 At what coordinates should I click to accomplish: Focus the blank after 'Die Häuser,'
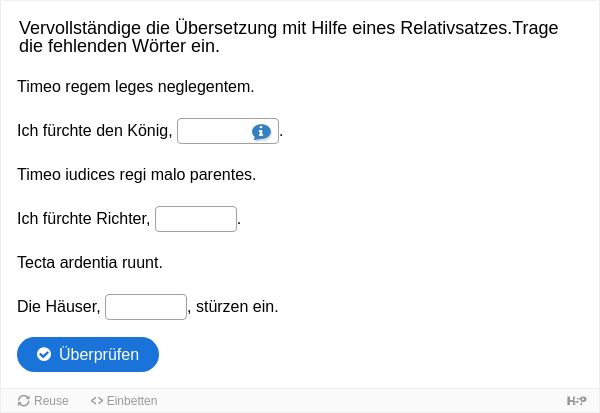coord(146,307)
